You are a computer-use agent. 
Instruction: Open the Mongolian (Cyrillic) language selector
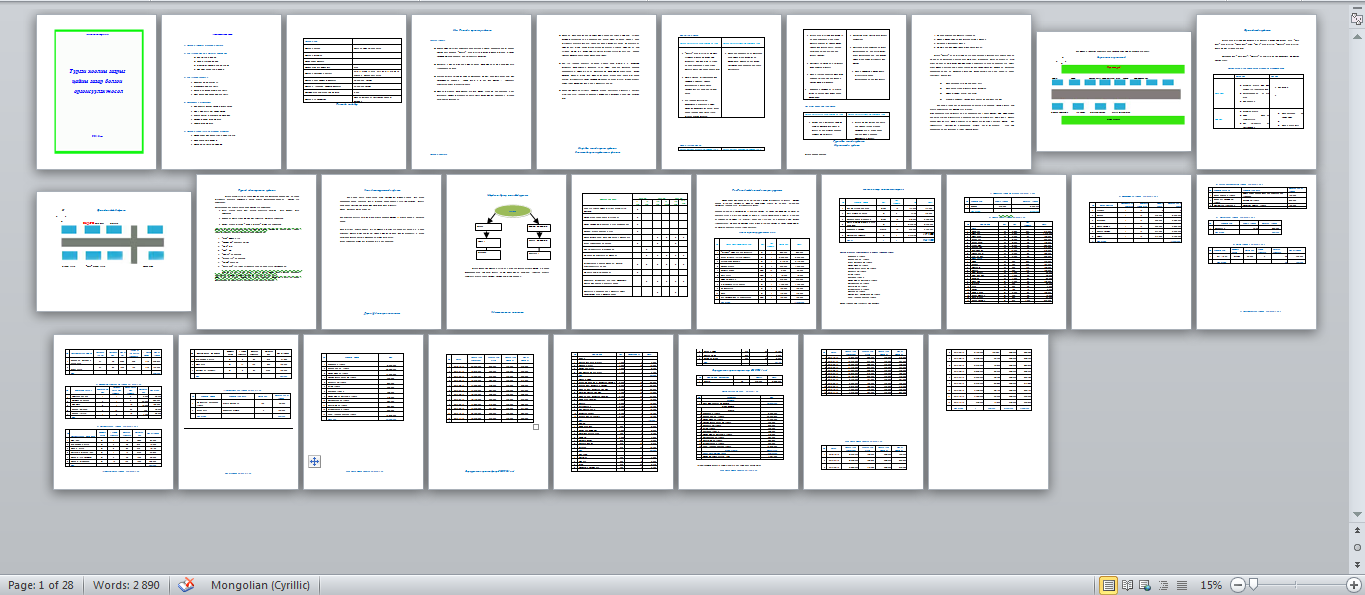tap(260, 585)
